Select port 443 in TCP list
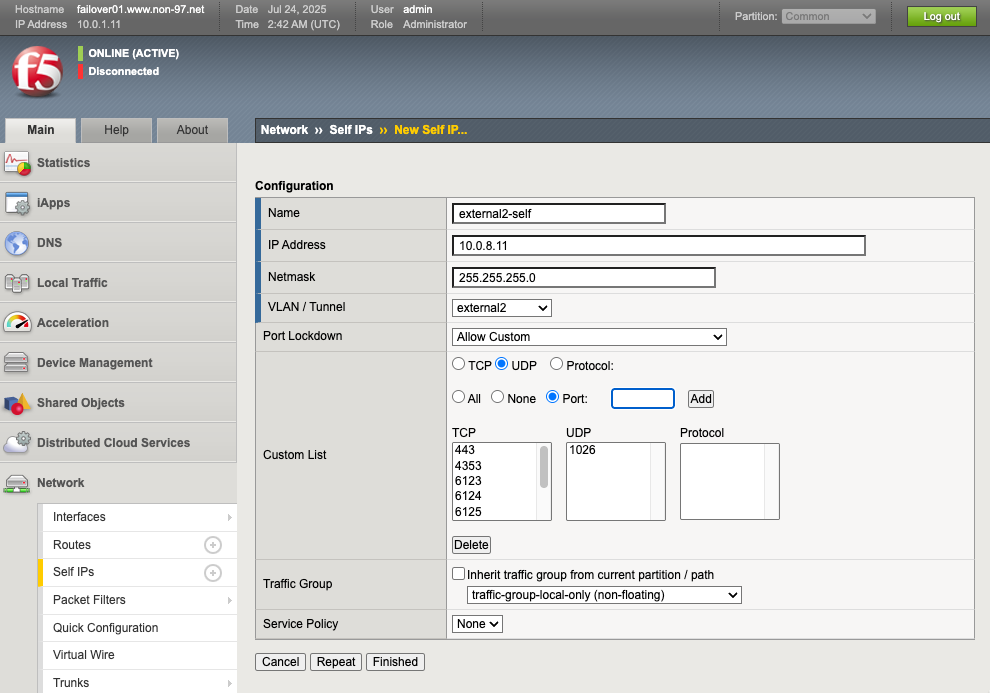Viewport: 990px width, 693px height. 494,450
